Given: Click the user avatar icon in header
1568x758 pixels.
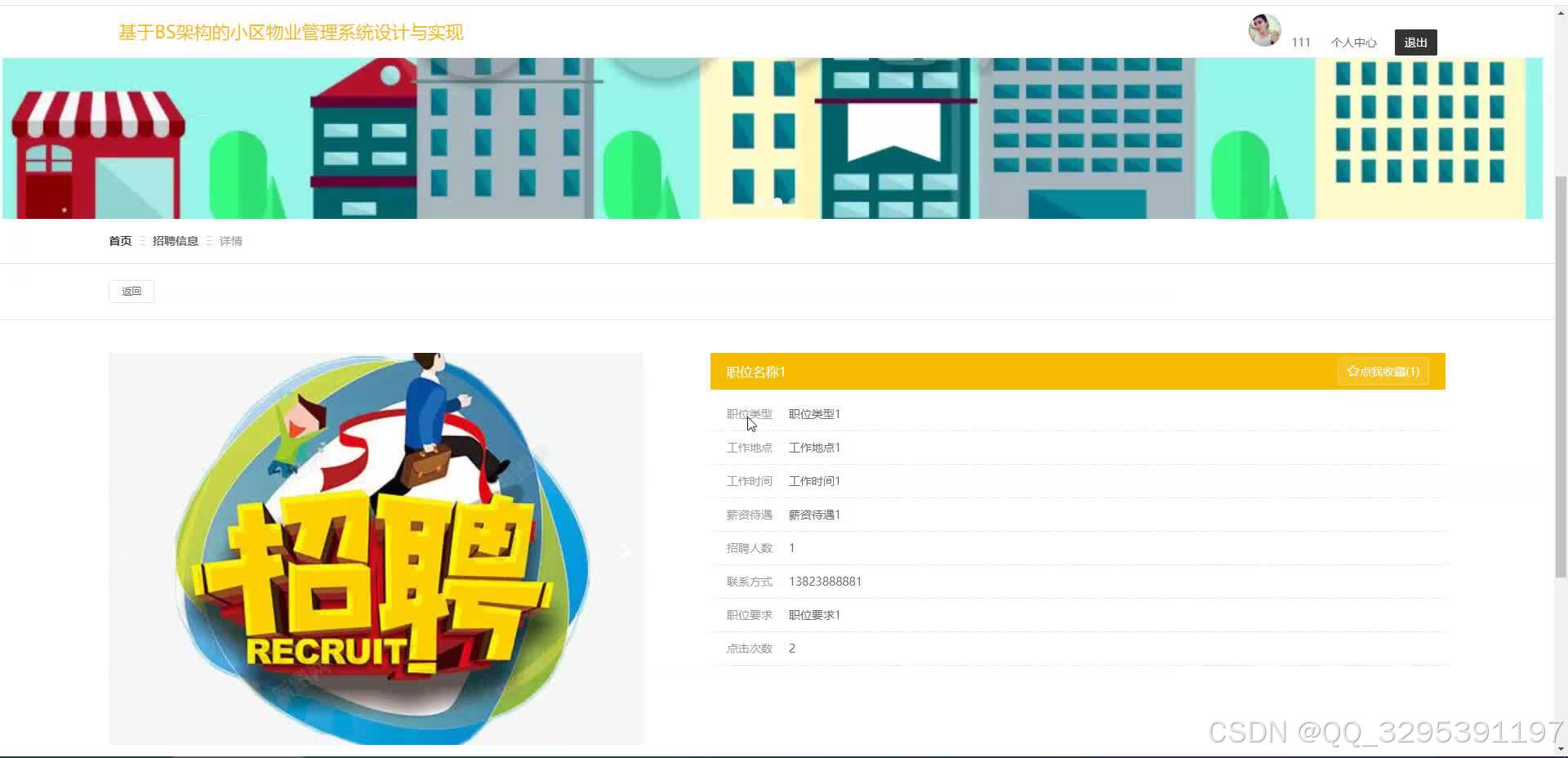Looking at the screenshot, I should click(x=1263, y=30).
